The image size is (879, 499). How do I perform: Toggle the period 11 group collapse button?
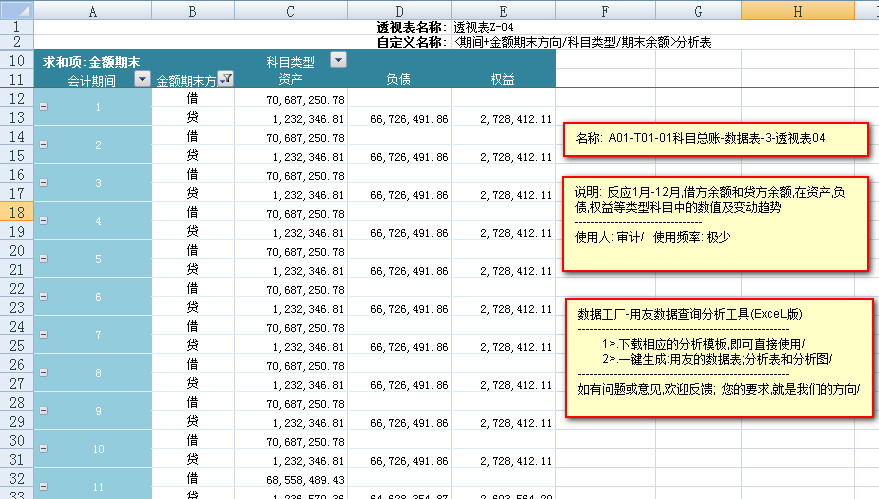(43, 486)
